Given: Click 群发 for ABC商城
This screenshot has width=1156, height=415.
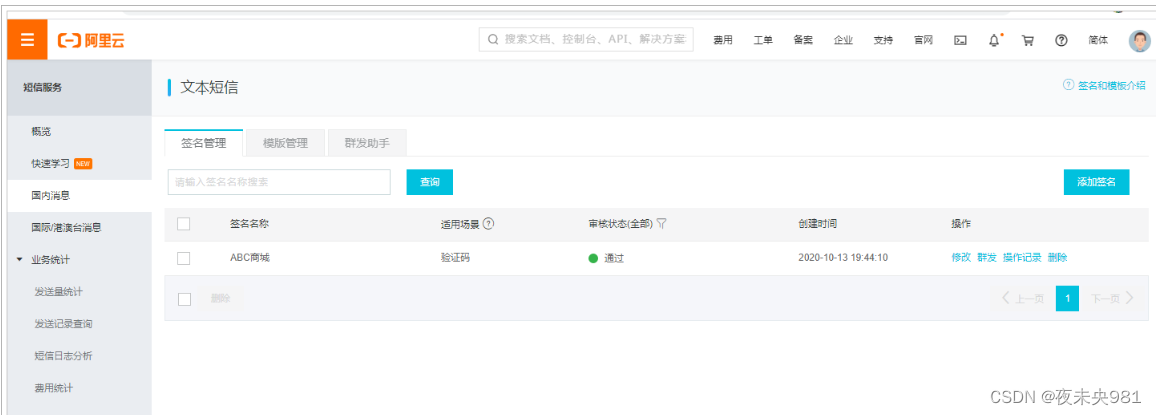Looking at the screenshot, I should (x=987, y=258).
